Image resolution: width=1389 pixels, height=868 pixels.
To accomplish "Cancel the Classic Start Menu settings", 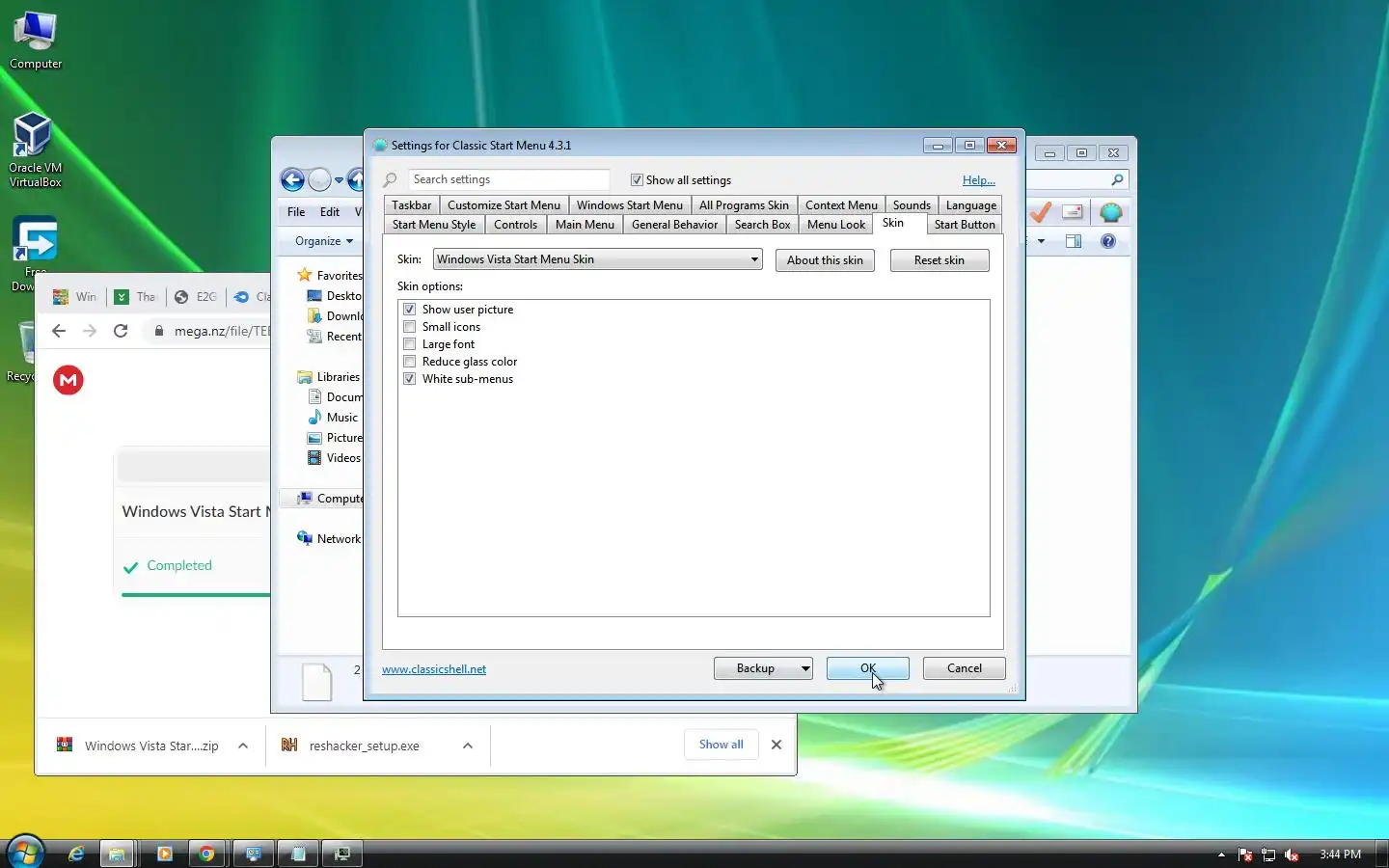I will 965,668.
